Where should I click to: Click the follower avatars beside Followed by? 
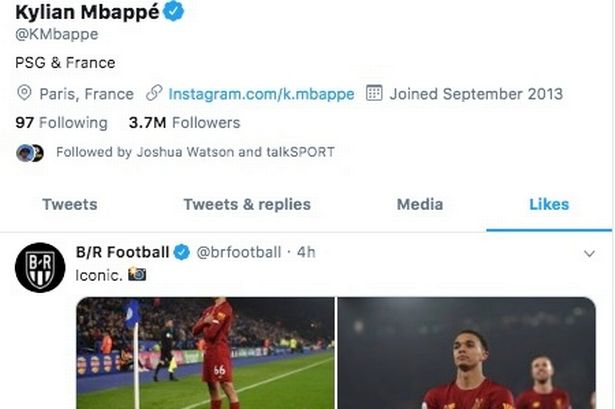(x=30, y=153)
